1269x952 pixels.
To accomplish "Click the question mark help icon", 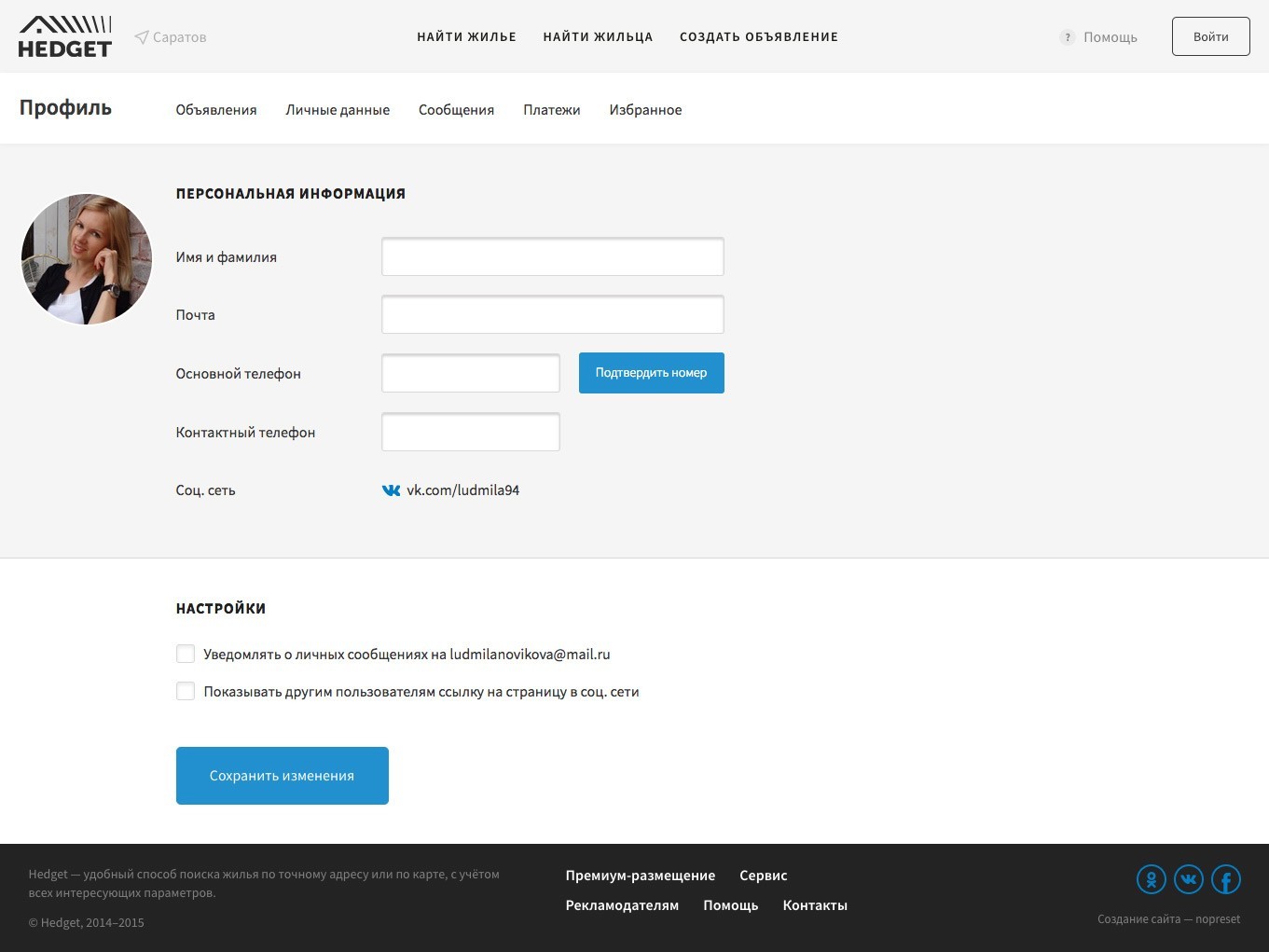I will (1068, 37).
